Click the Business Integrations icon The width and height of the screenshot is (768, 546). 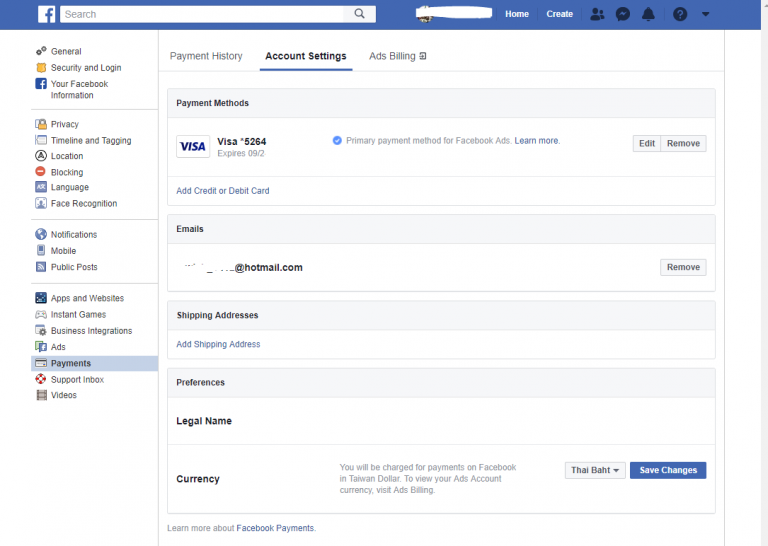pos(41,331)
